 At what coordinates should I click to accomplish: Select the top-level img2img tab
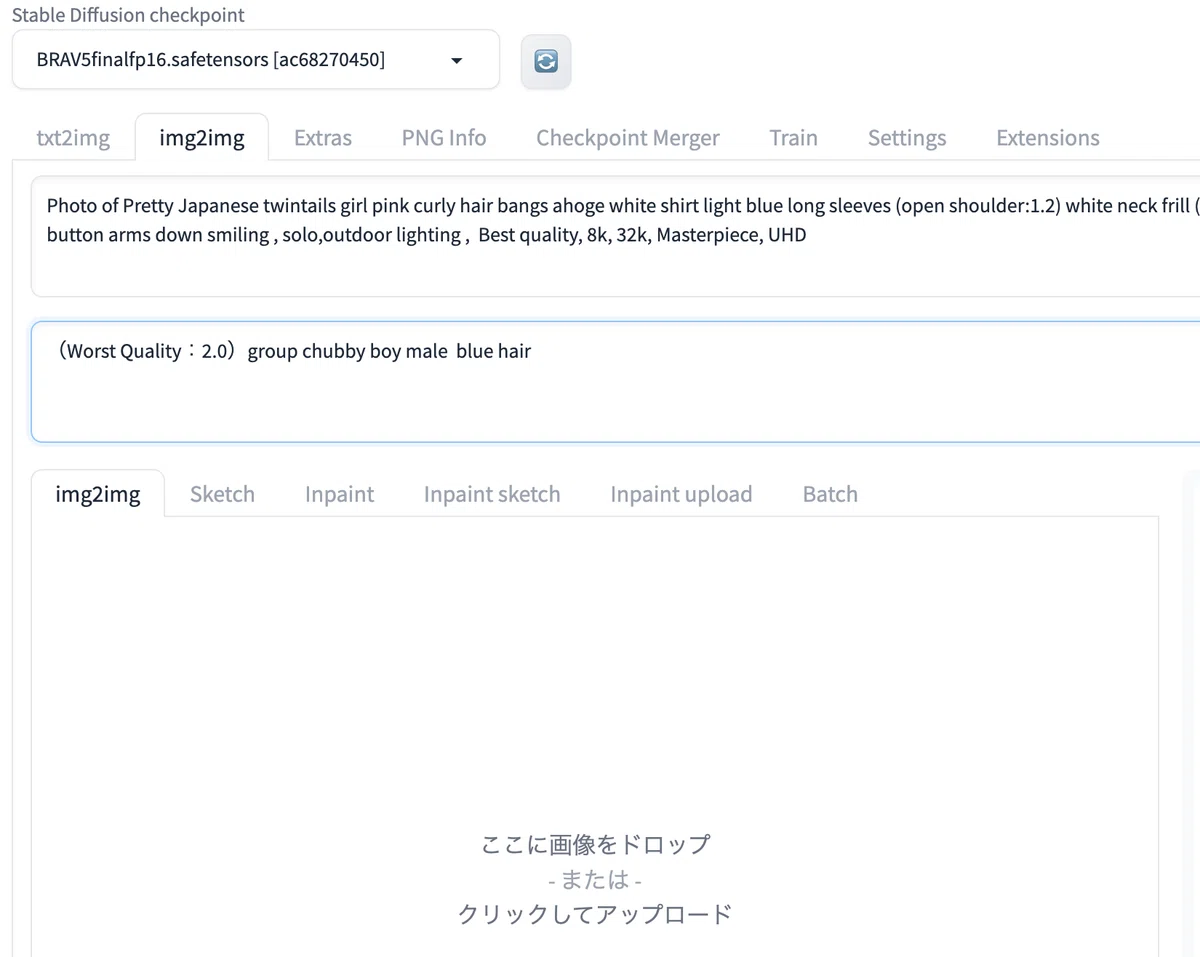(x=202, y=138)
